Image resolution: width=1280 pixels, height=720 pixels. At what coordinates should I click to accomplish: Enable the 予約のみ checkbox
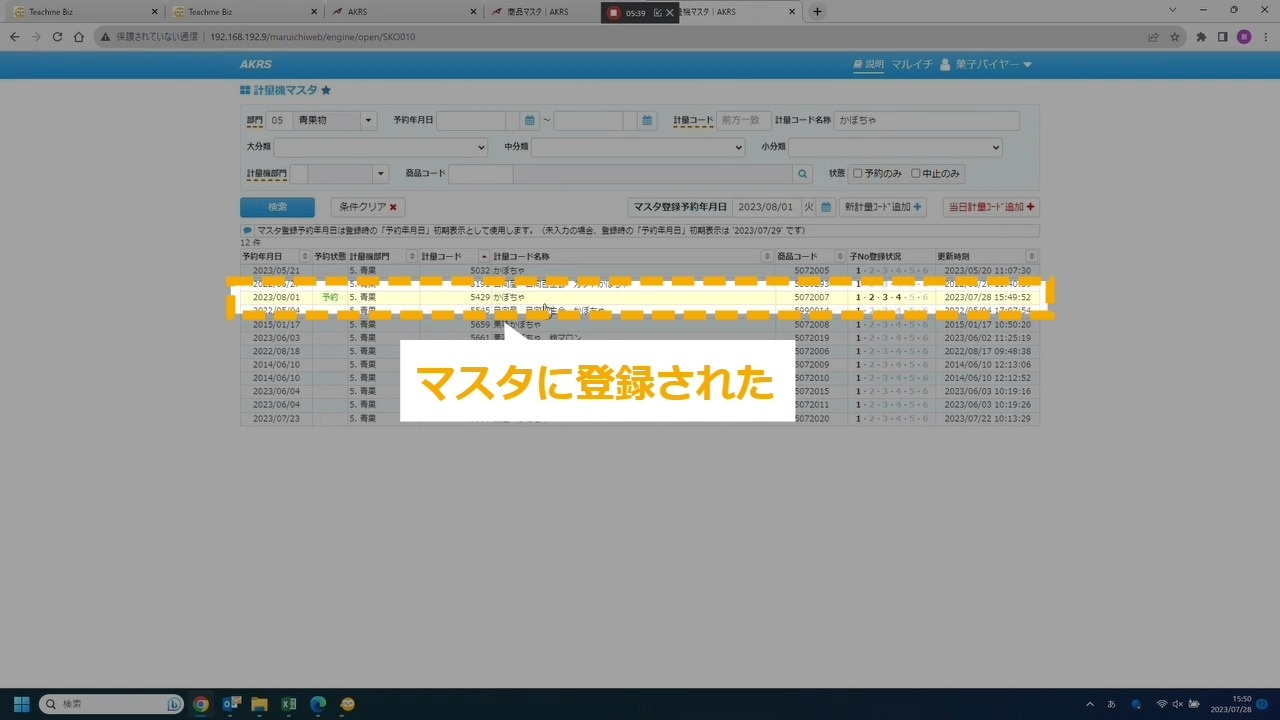858,174
